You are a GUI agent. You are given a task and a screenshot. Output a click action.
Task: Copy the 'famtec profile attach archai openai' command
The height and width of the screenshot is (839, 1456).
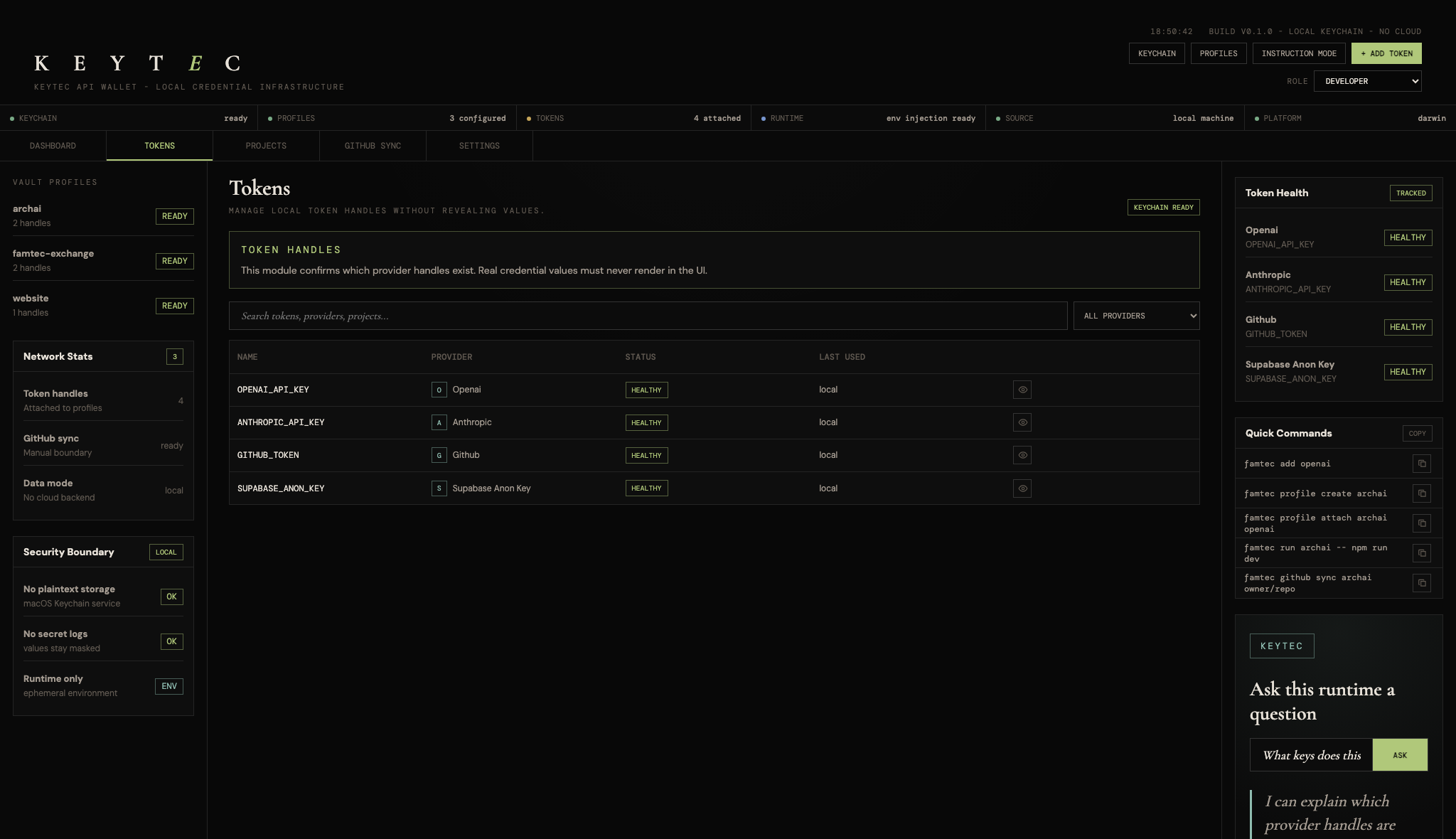(x=1422, y=523)
